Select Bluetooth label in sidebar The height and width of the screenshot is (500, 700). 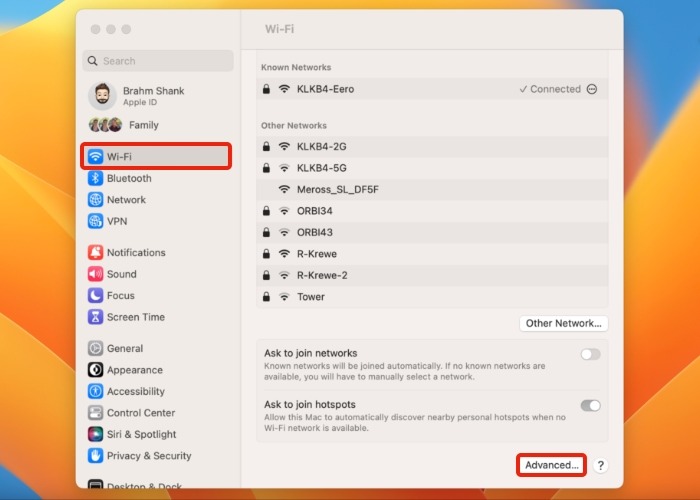(x=129, y=178)
